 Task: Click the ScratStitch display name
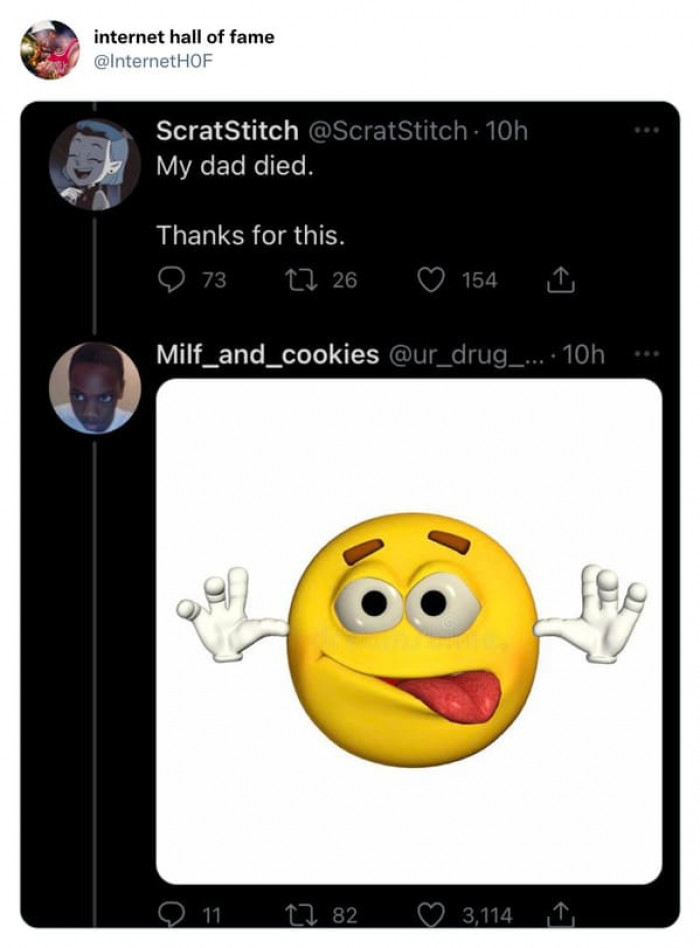click(x=227, y=130)
